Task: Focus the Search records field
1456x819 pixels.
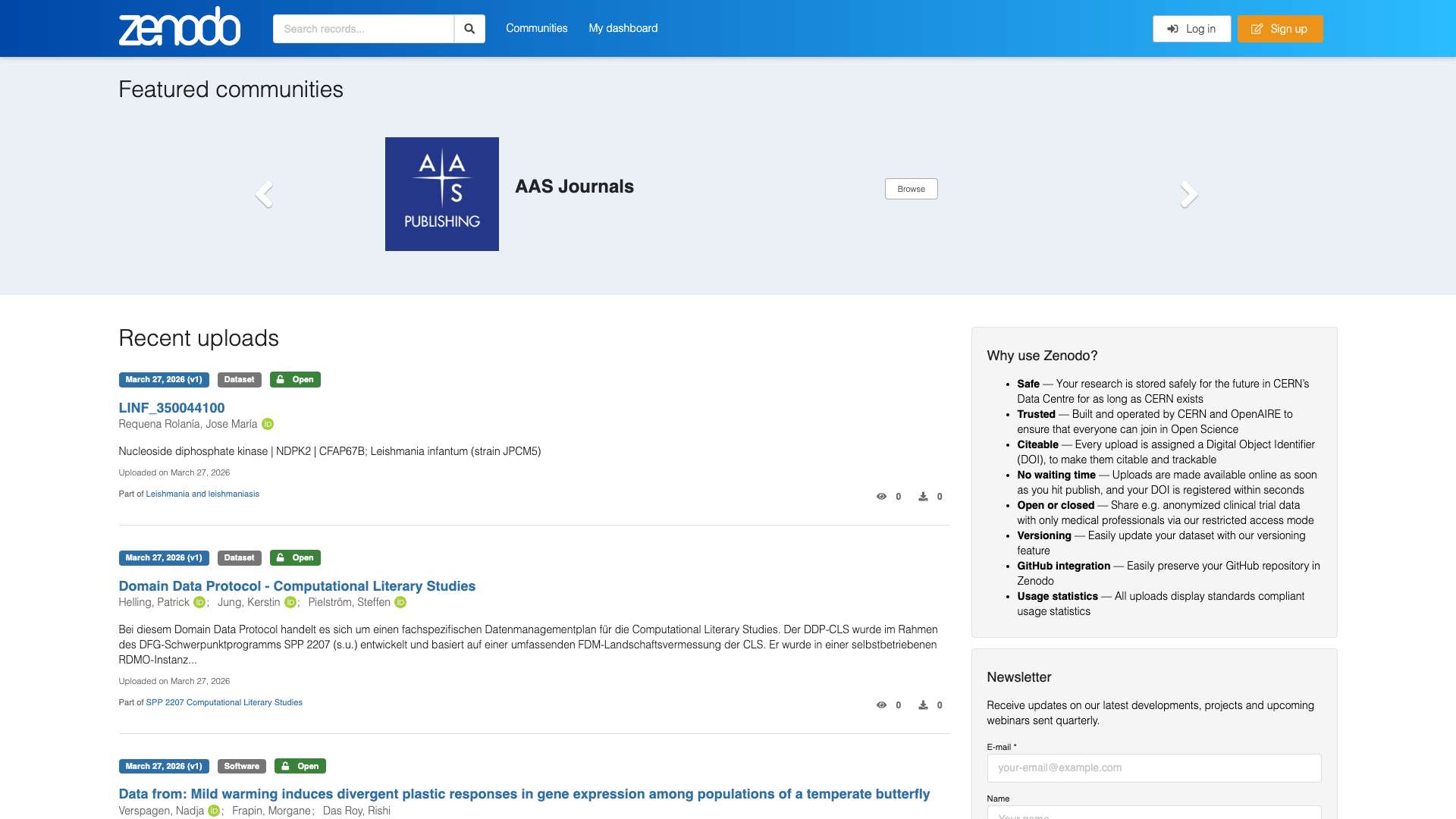Action: pyautogui.click(x=363, y=29)
